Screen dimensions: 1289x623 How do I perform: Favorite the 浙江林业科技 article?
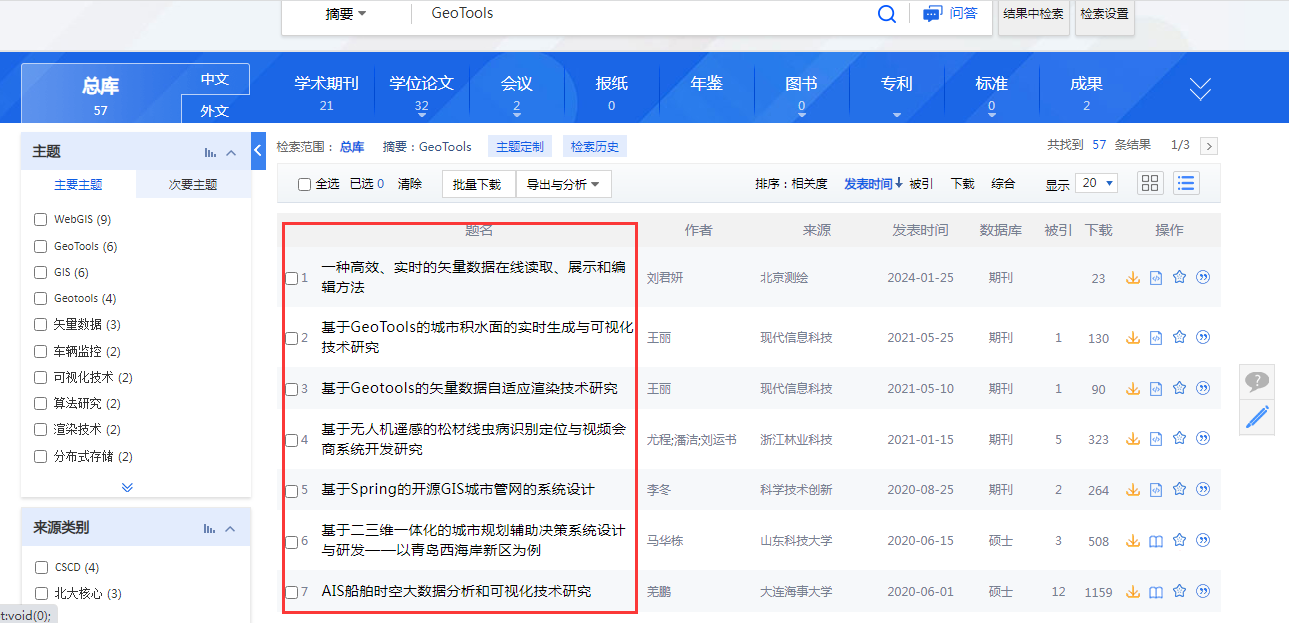1179,438
